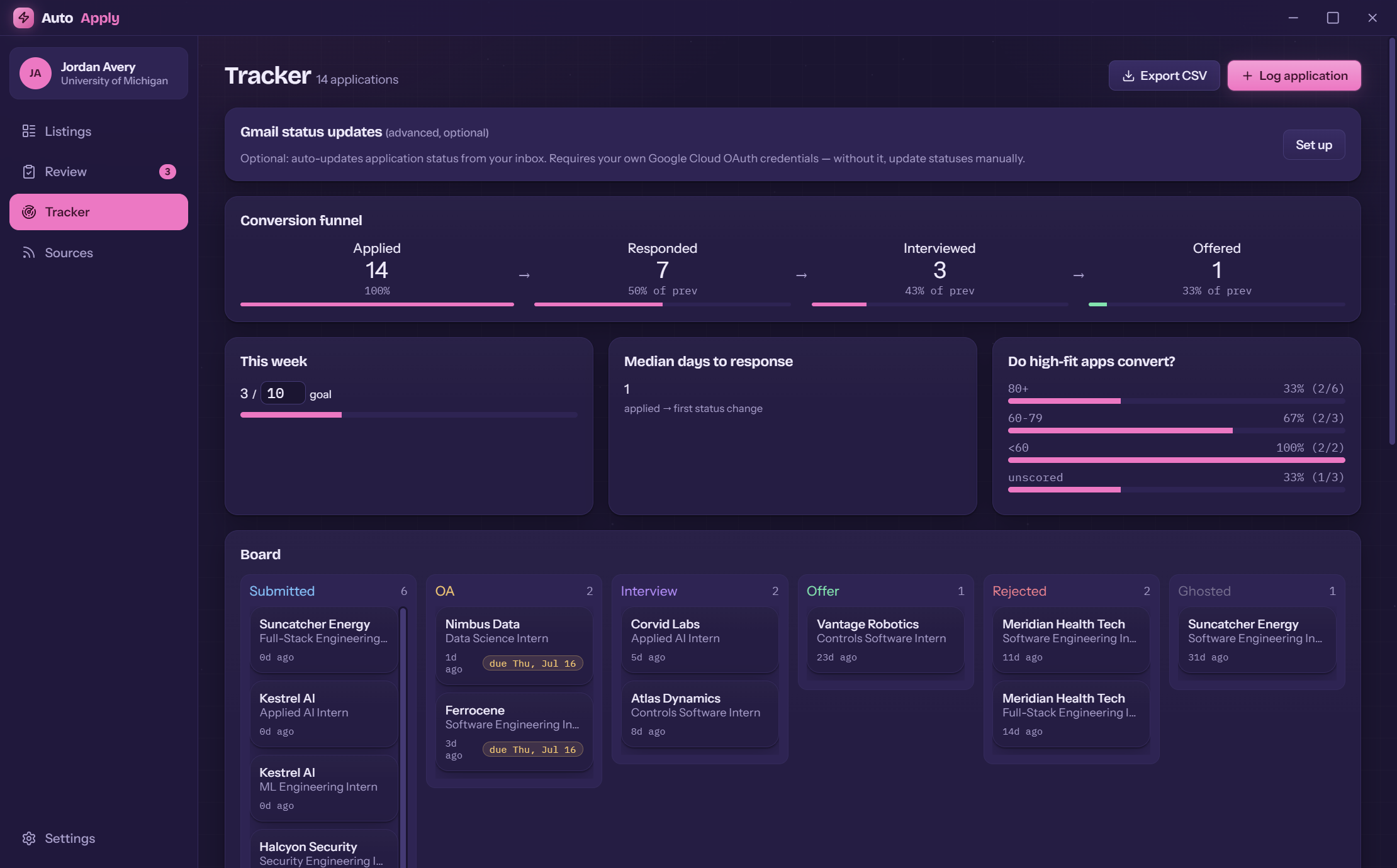Viewport: 1397px width, 868px height.
Task: Click the plus icon on Log application
Action: [x=1247, y=75]
